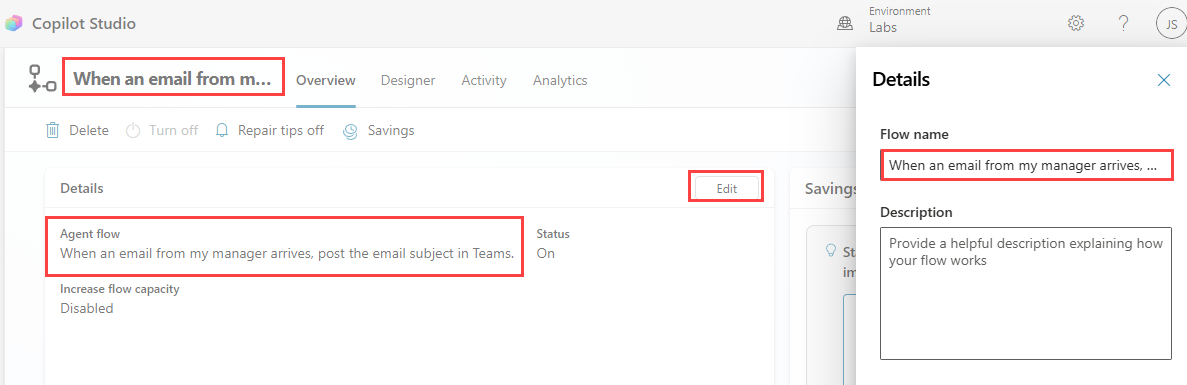1187x385 pixels.
Task: Click the Turn off toolbar label
Action: coord(173,130)
